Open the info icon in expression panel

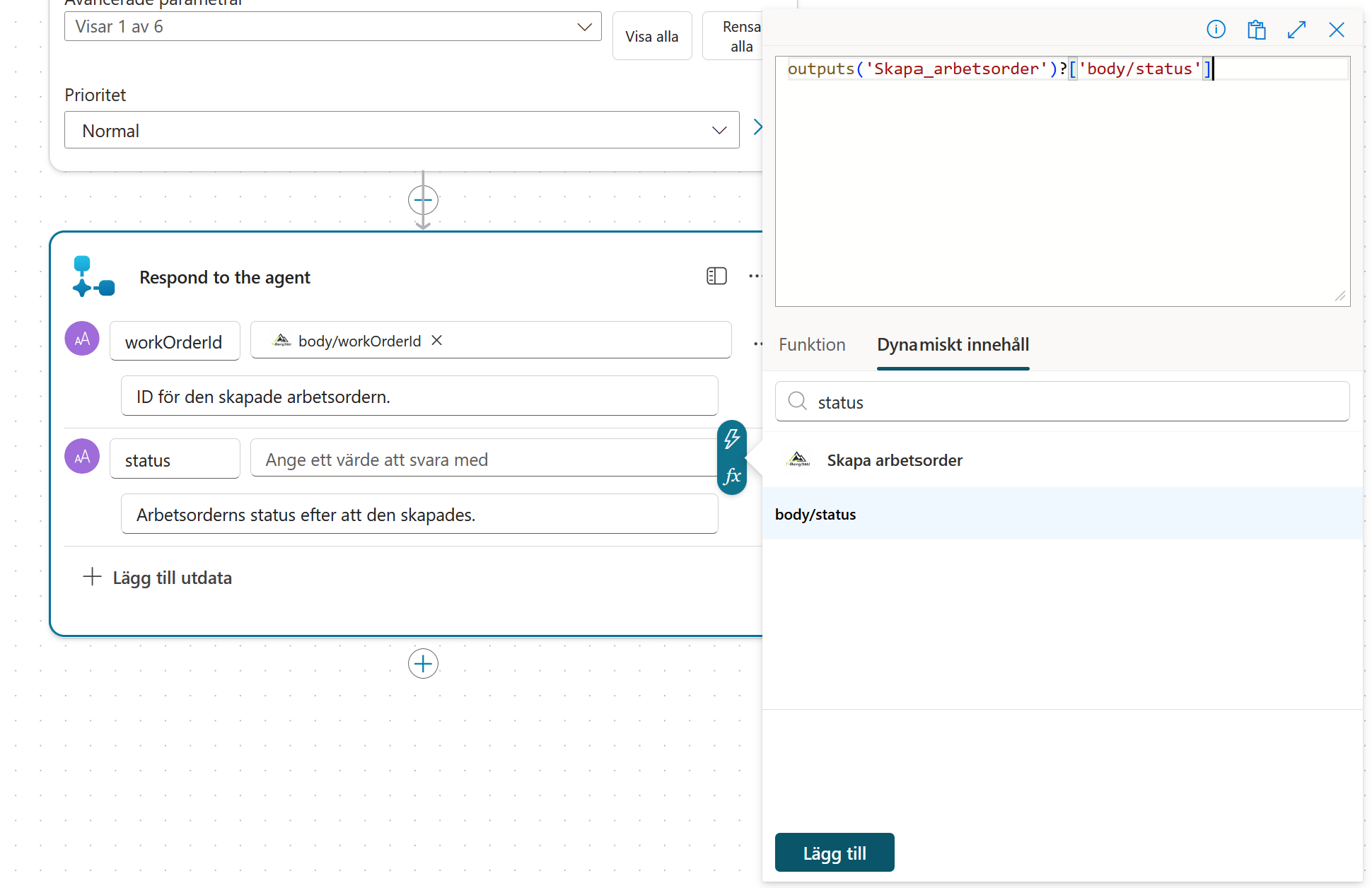(x=1216, y=30)
